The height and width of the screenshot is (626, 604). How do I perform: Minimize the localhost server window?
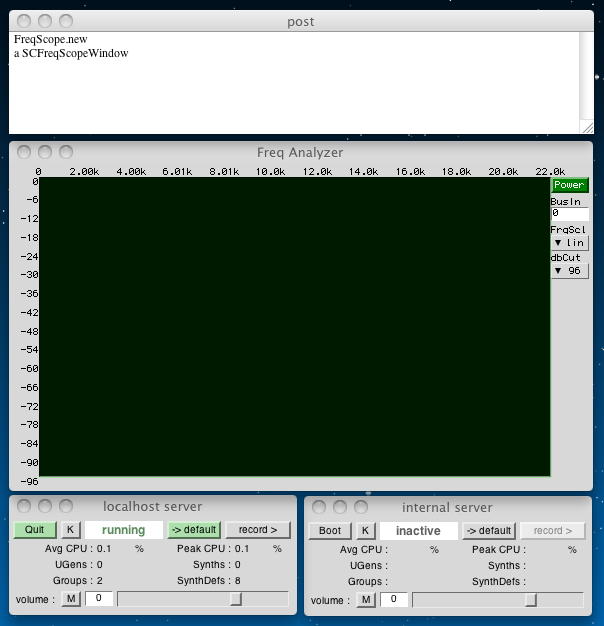pos(45,506)
